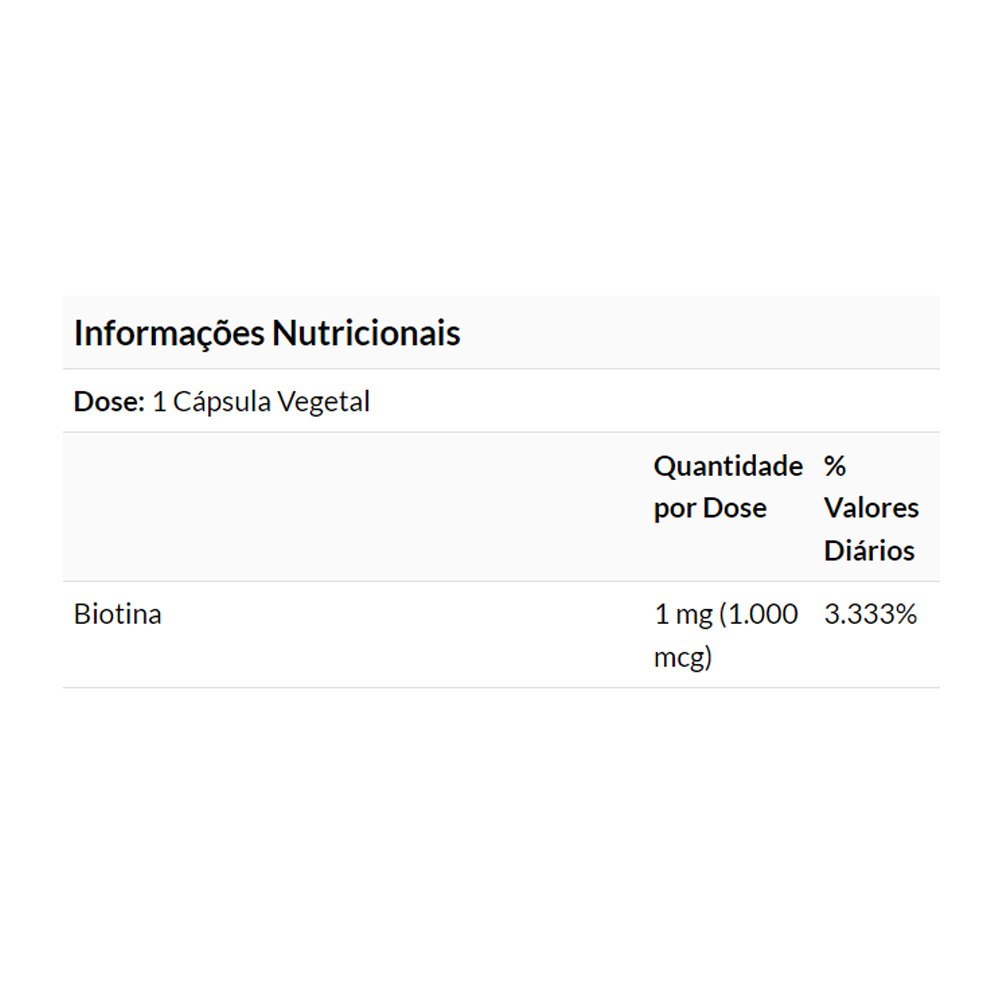Click the "mcg)" text under the amount

[682, 659]
